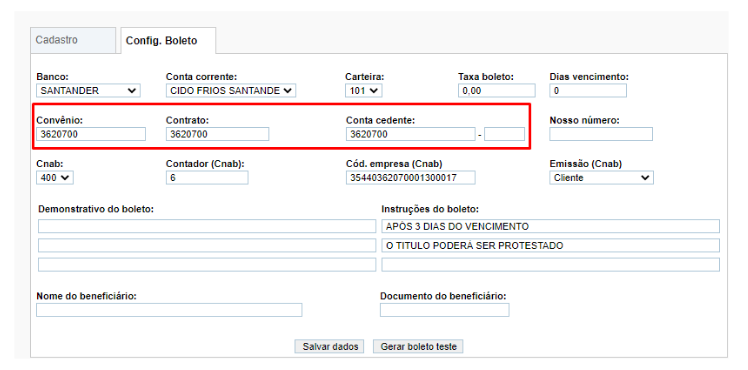
Task: Click the third Demonstrativo do boleto line
Action: point(207,265)
